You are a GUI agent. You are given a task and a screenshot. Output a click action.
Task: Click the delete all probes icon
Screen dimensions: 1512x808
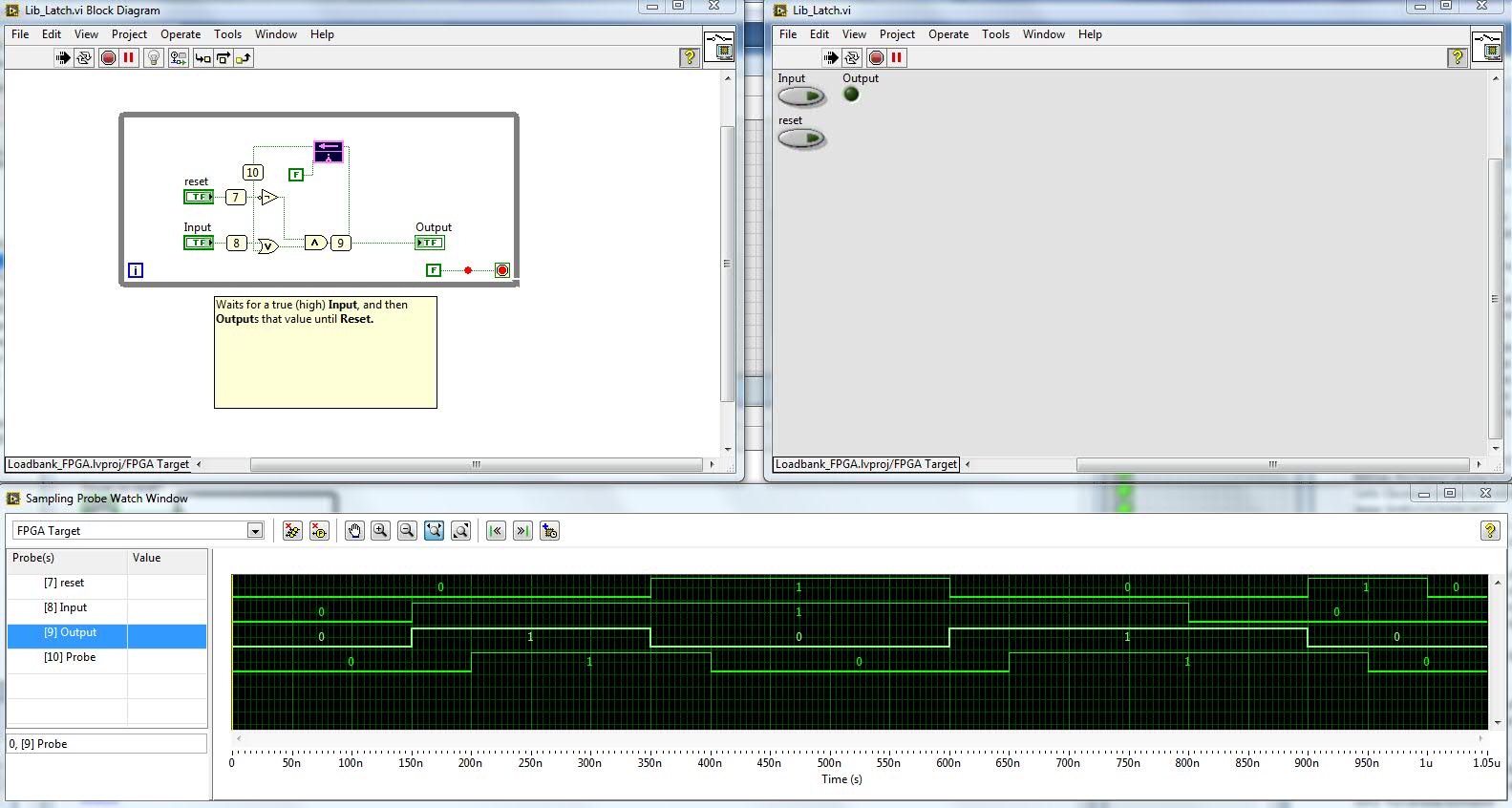[x=319, y=531]
